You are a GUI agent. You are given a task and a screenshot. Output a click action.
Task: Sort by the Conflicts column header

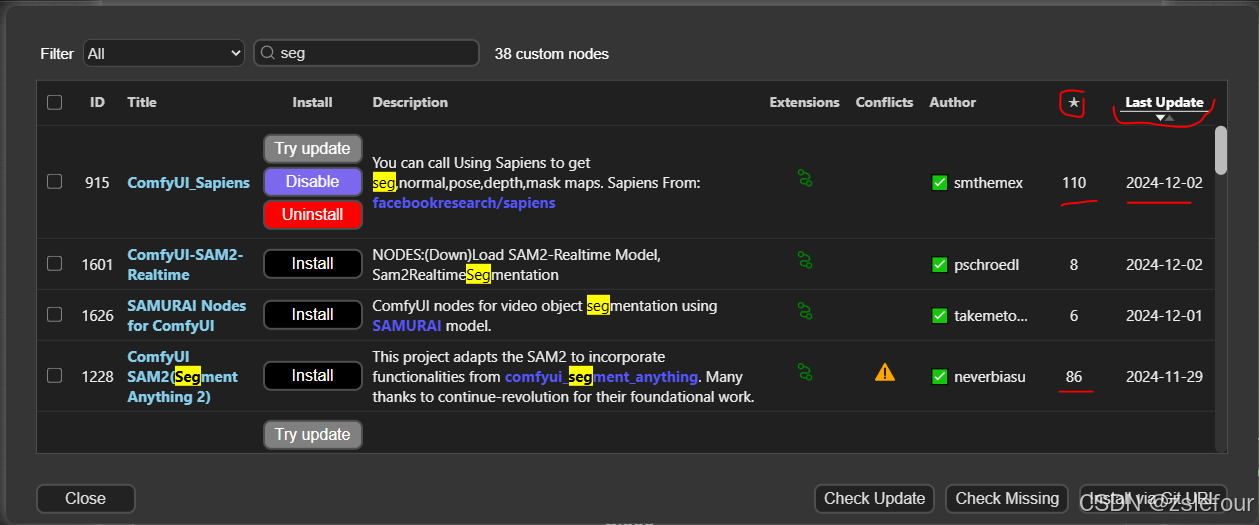884,102
